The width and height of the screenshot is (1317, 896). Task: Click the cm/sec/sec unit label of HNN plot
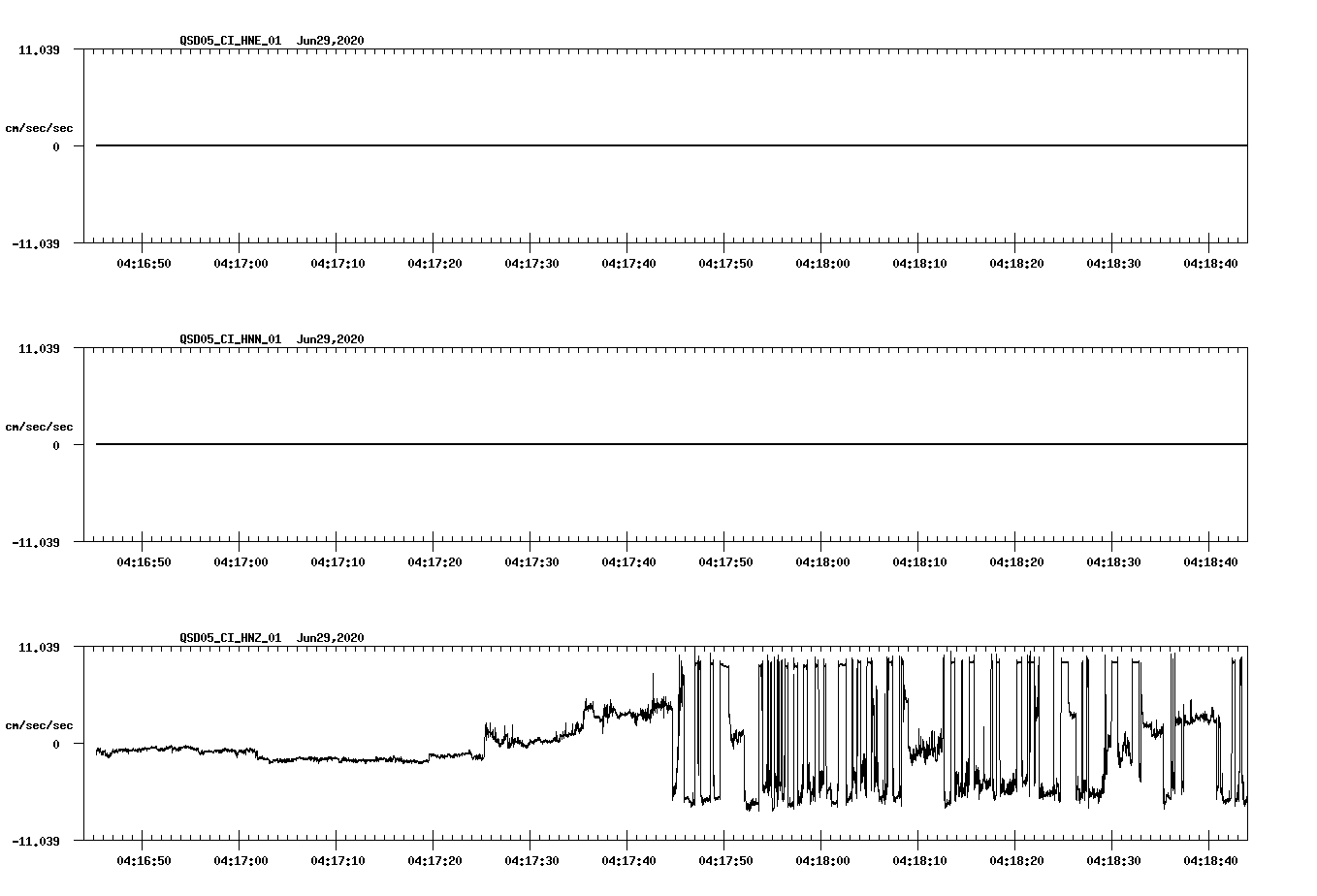point(39,427)
